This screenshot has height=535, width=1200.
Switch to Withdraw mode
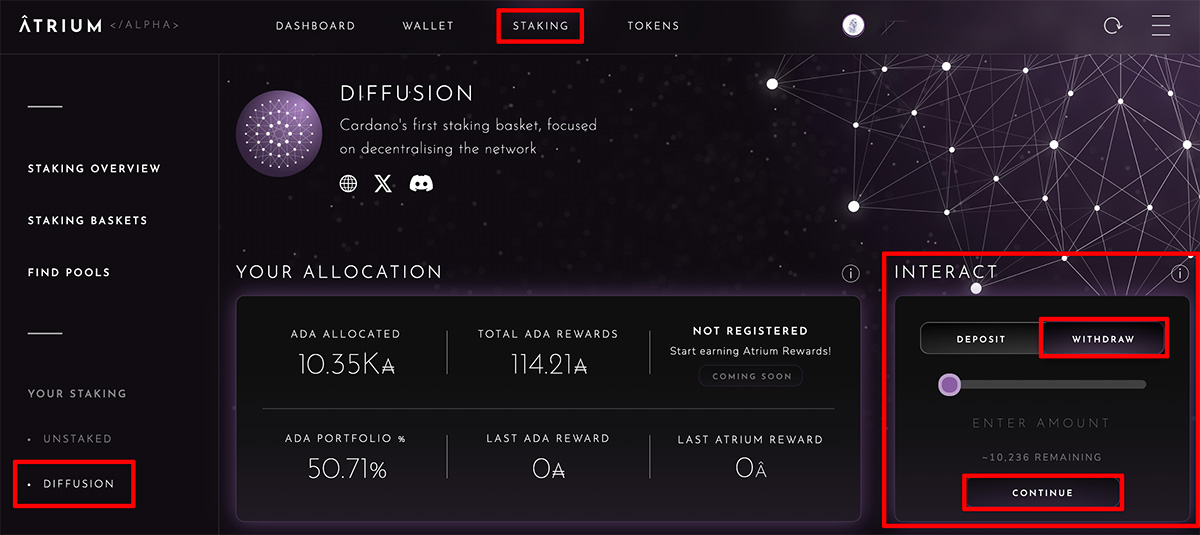click(1103, 339)
